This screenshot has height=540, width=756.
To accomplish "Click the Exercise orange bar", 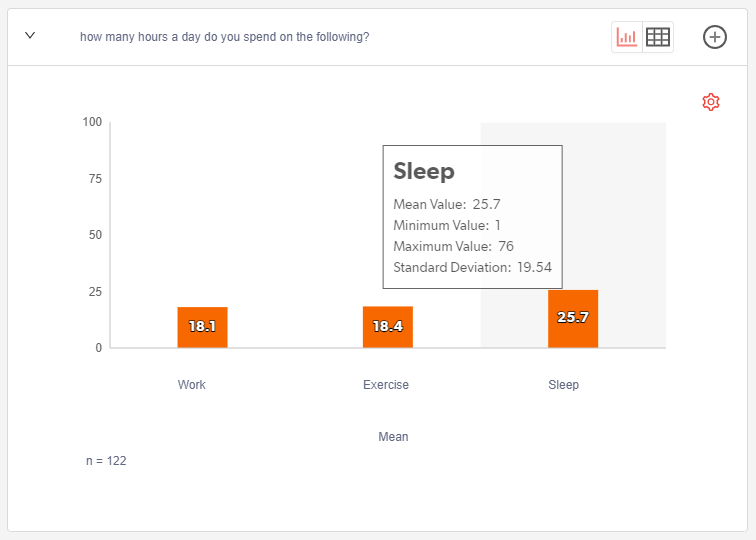I will [x=388, y=338].
